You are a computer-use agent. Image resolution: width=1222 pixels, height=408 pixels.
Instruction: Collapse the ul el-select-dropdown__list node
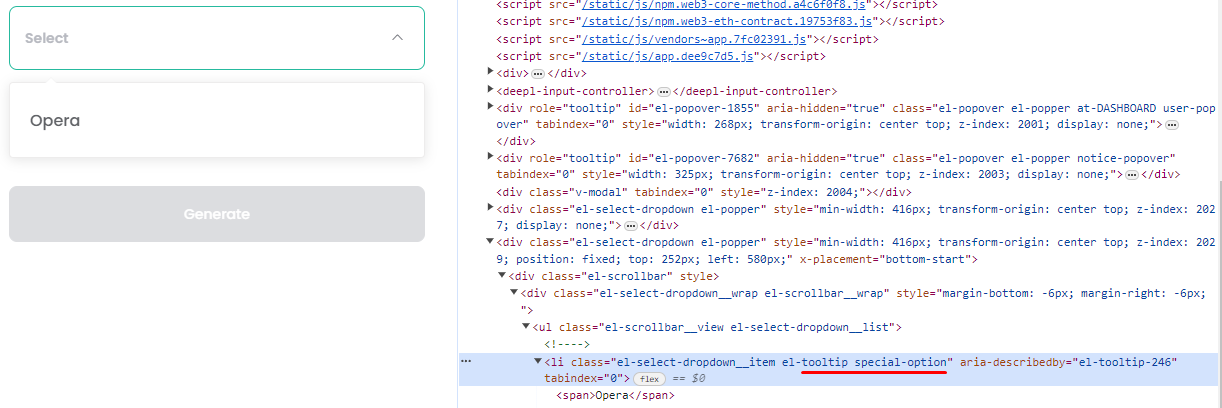click(x=526, y=327)
